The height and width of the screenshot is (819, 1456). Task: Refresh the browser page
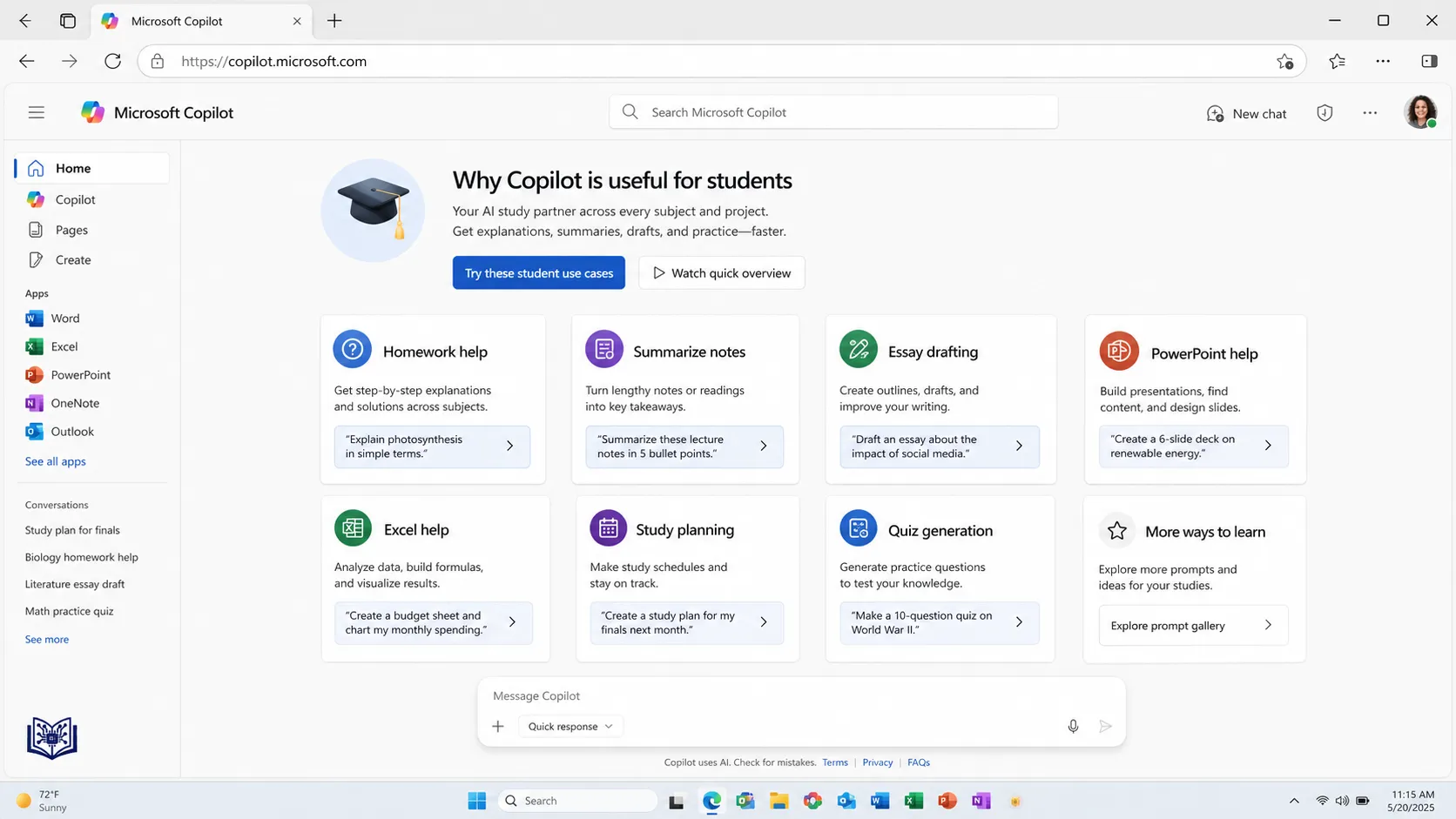point(112,61)
